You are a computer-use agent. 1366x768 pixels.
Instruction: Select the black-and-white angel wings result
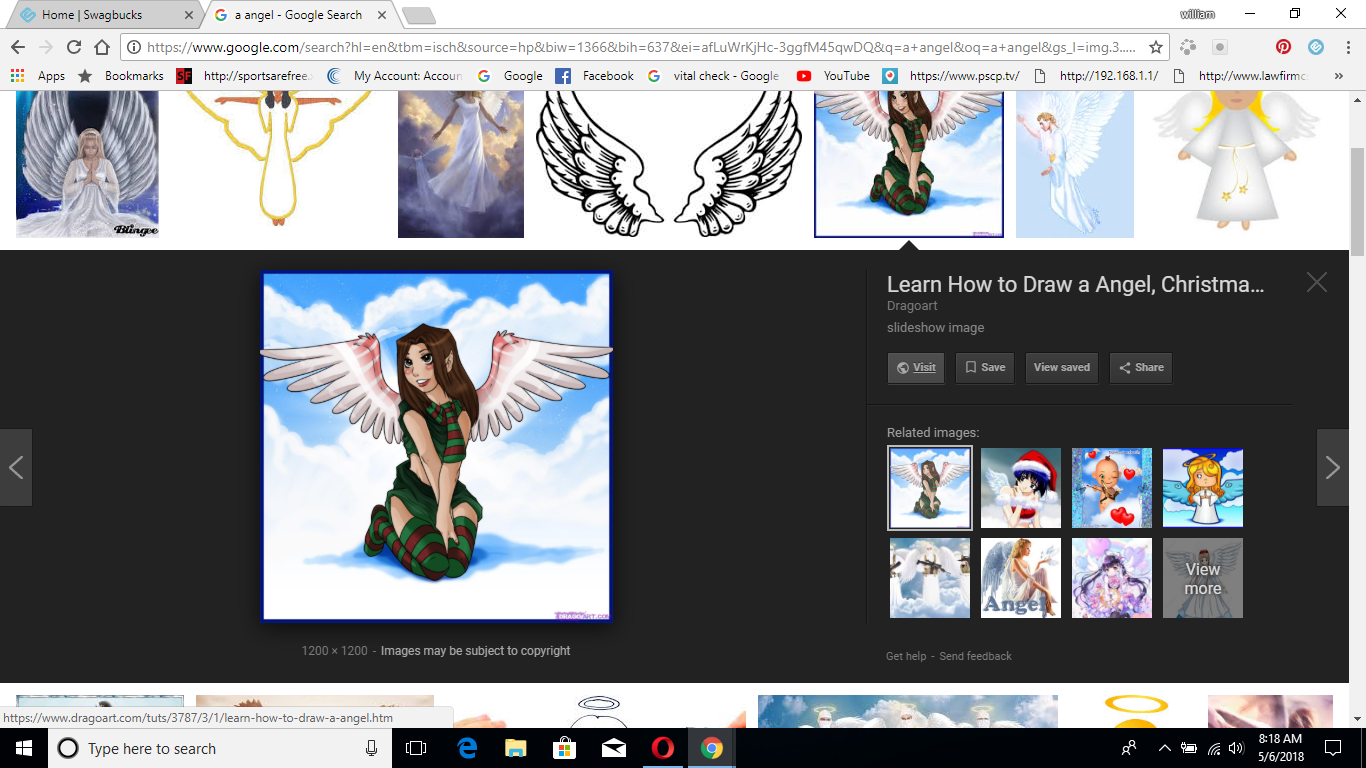pos(669,164)
